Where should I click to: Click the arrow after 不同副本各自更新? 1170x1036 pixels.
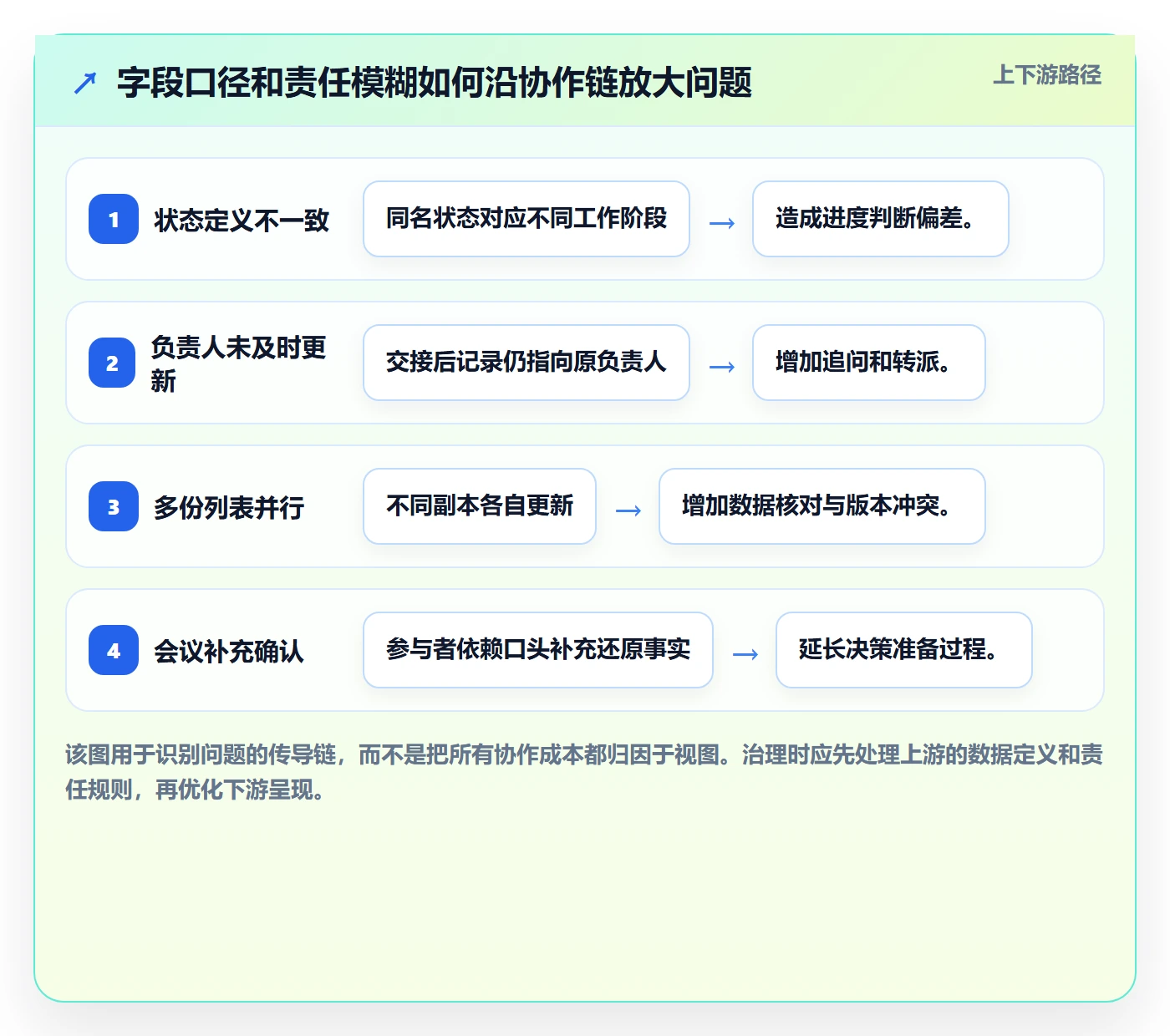point(628,510)
